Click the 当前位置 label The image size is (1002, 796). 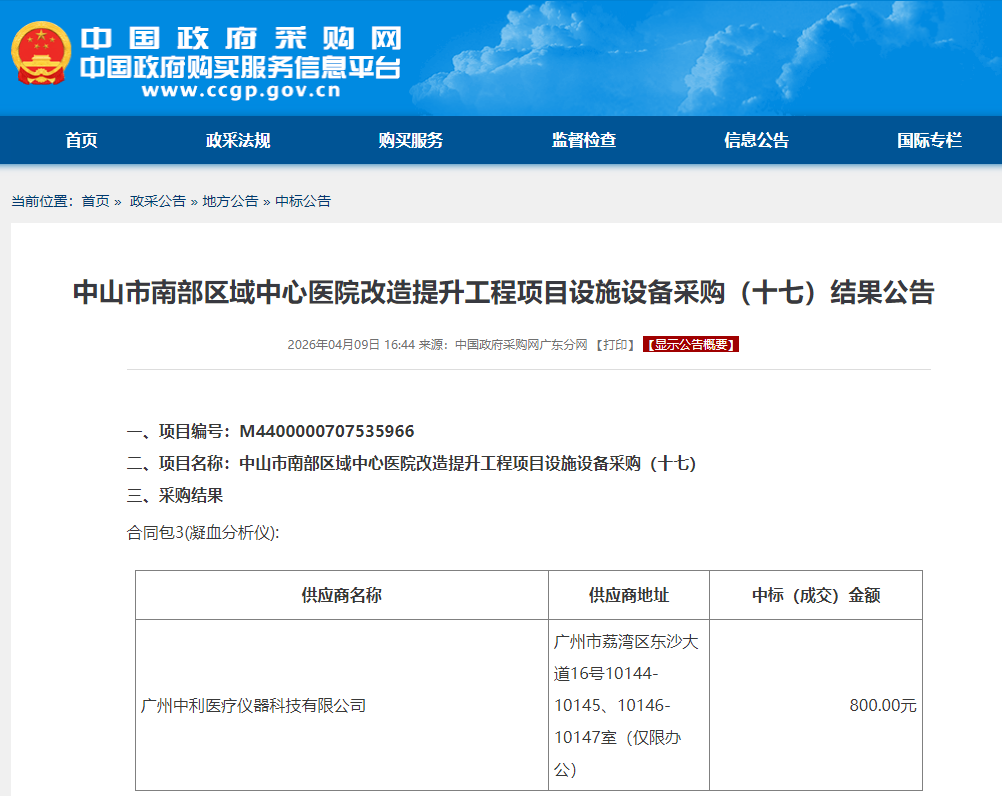click(43, 201)
